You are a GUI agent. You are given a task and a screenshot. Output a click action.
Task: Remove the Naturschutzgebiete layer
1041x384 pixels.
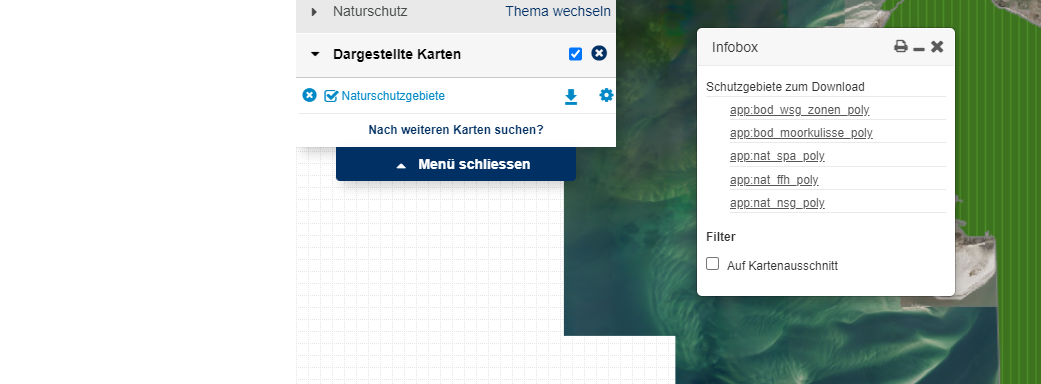point(309,95)
